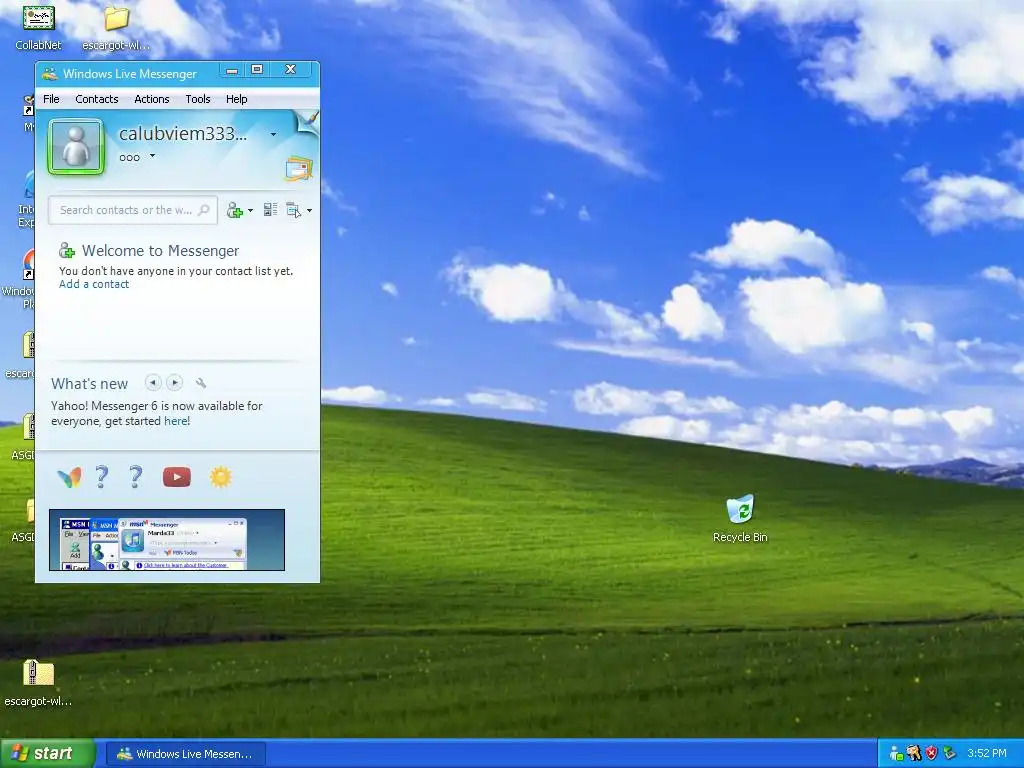Click the add a contact toolbar icon
The image size is (1024, 768).
point(234,210)
